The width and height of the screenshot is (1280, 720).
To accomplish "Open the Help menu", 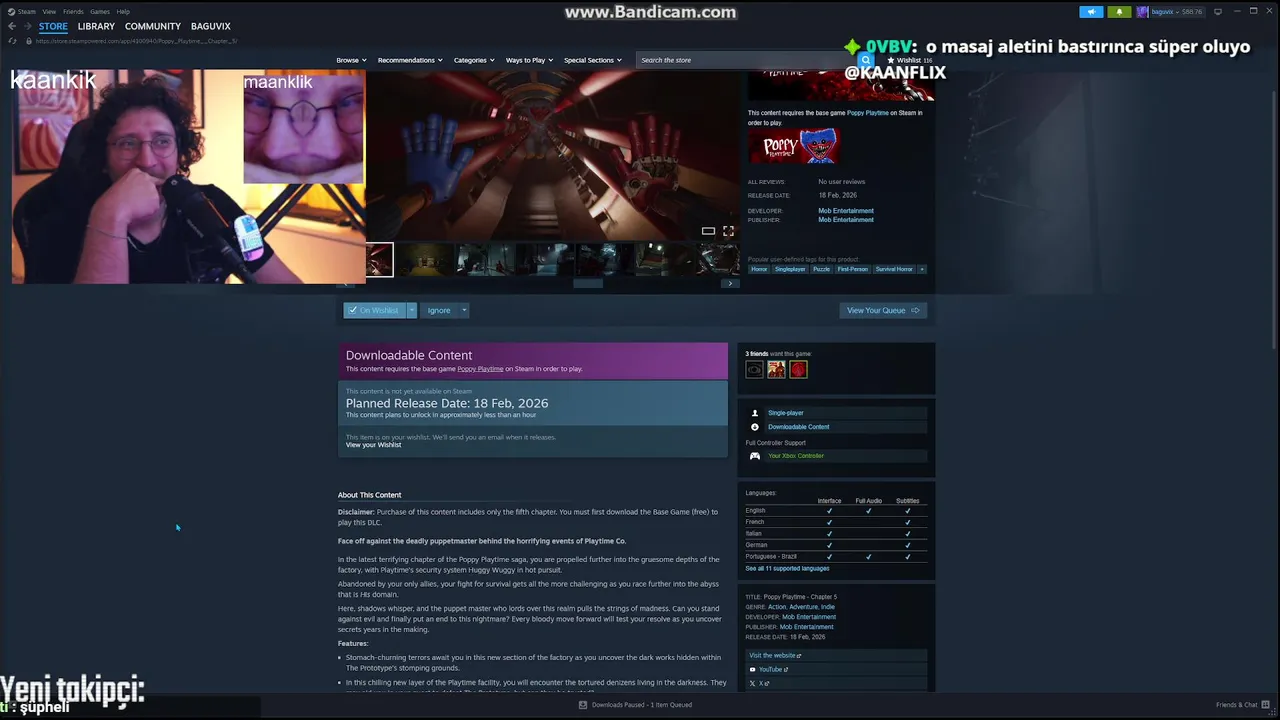I will pos(123,11).
